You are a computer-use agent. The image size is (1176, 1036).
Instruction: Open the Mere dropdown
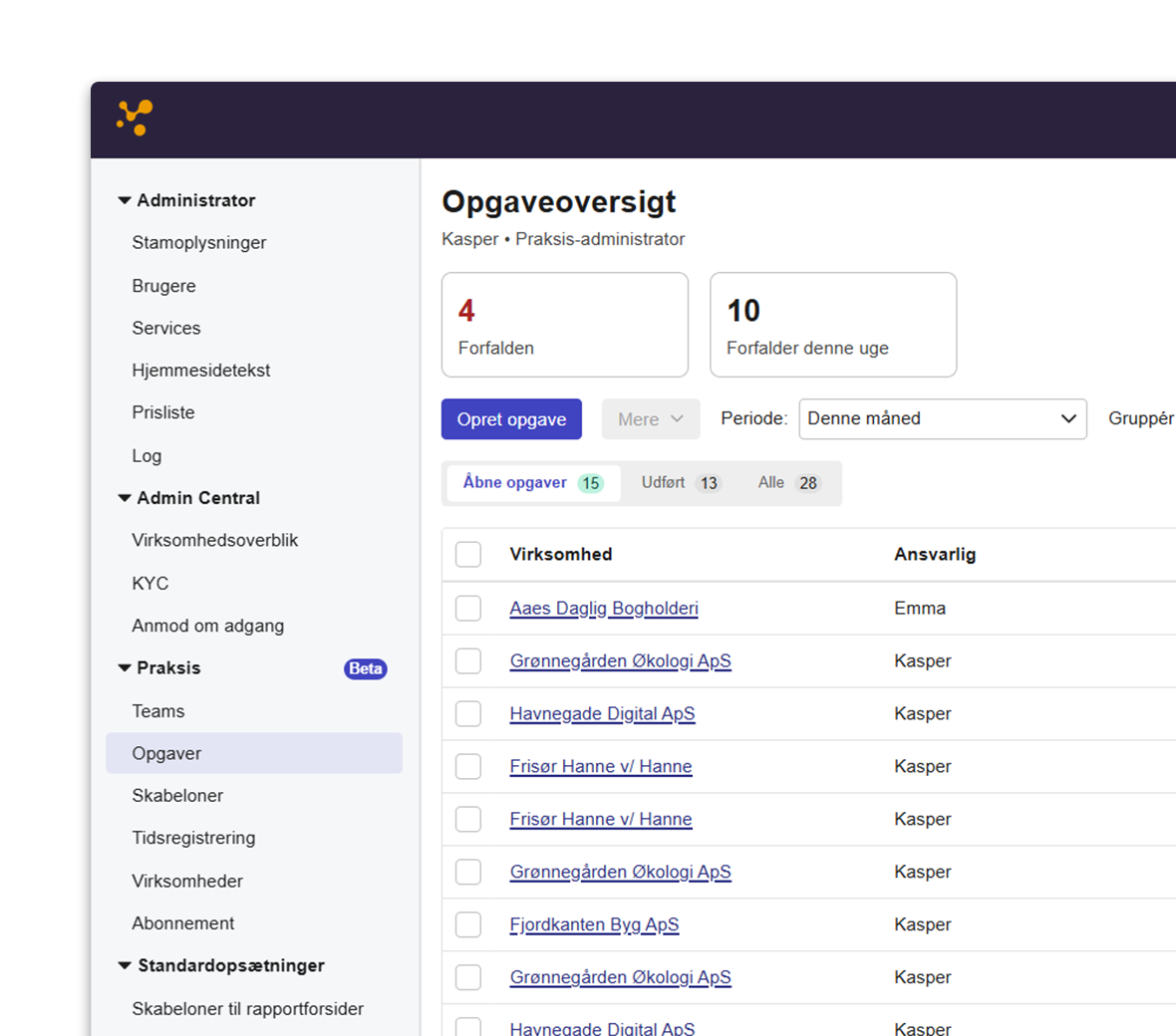click(650, 419)
